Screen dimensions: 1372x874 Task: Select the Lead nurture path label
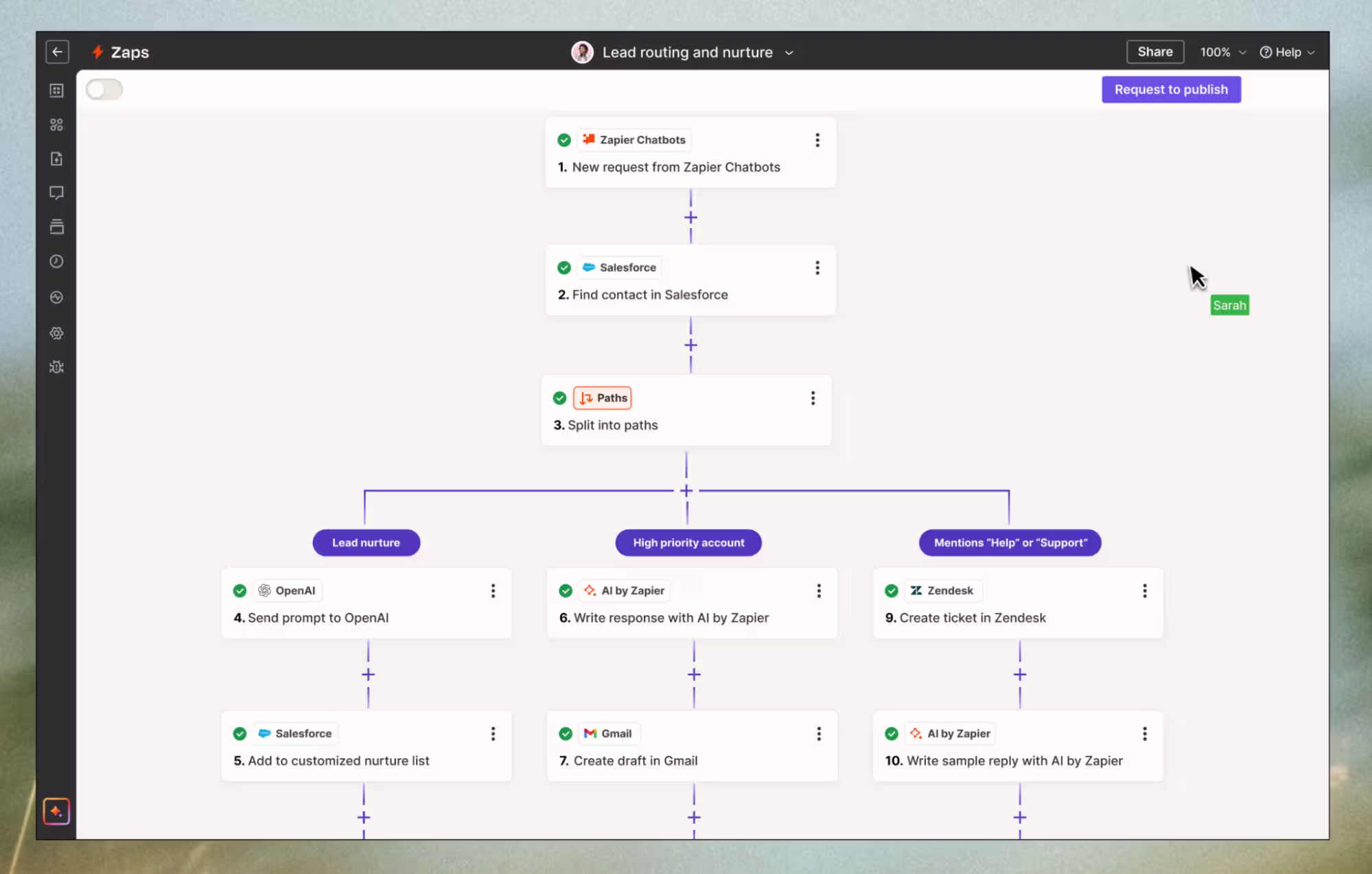(367, 543)
